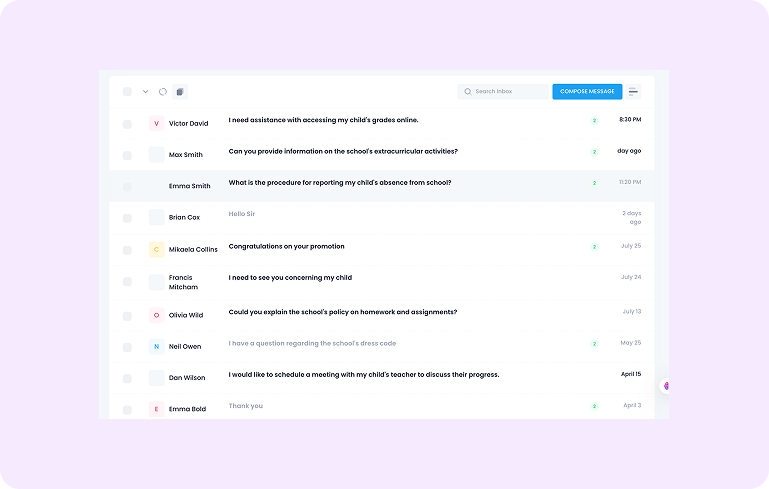Expand the selection dropdown chevron

(x=146, y=92)
